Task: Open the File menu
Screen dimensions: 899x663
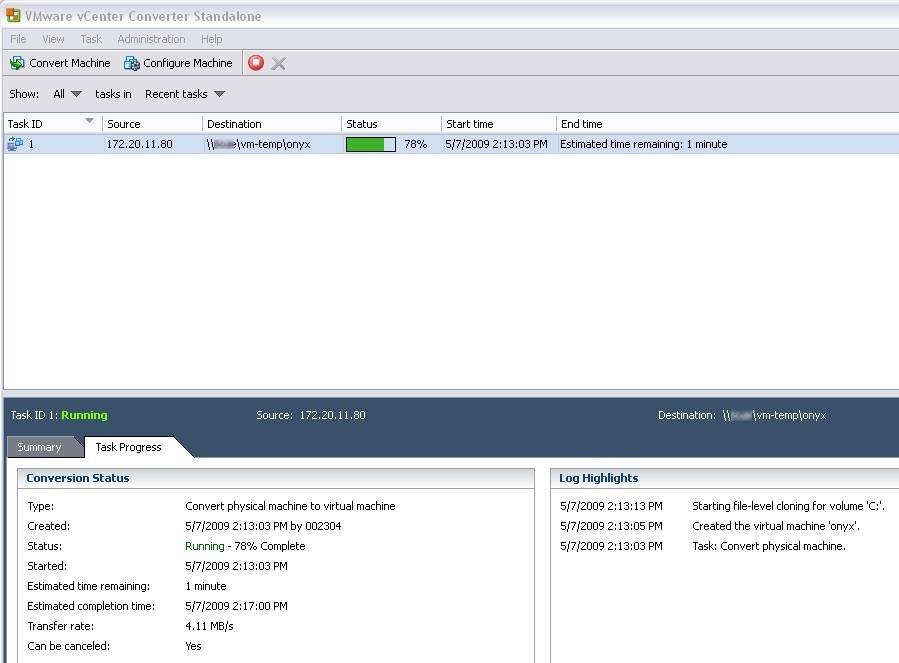Action: click(x=18, y=39)
